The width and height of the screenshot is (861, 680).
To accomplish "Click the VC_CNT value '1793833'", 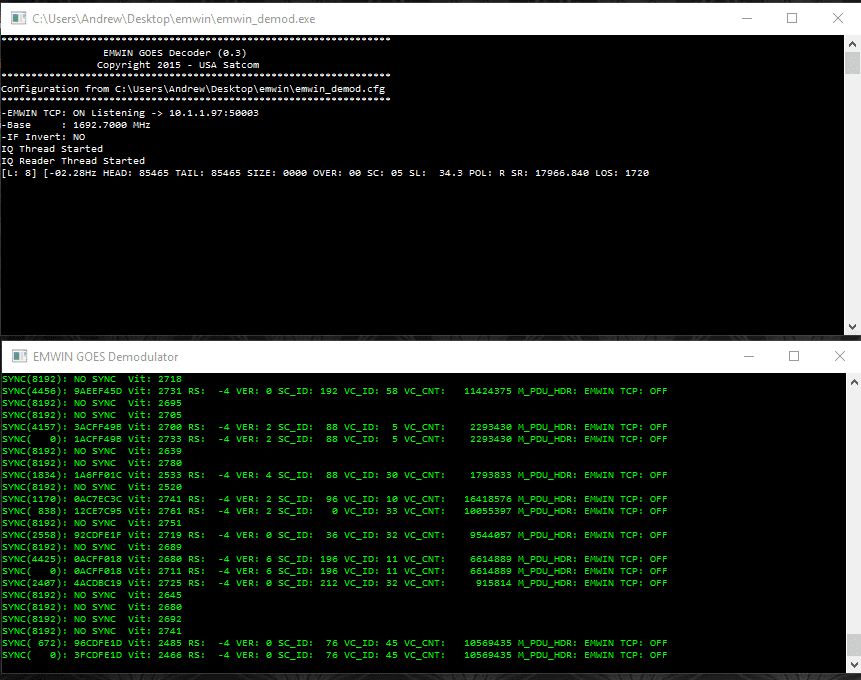I will tap(490, 475).
